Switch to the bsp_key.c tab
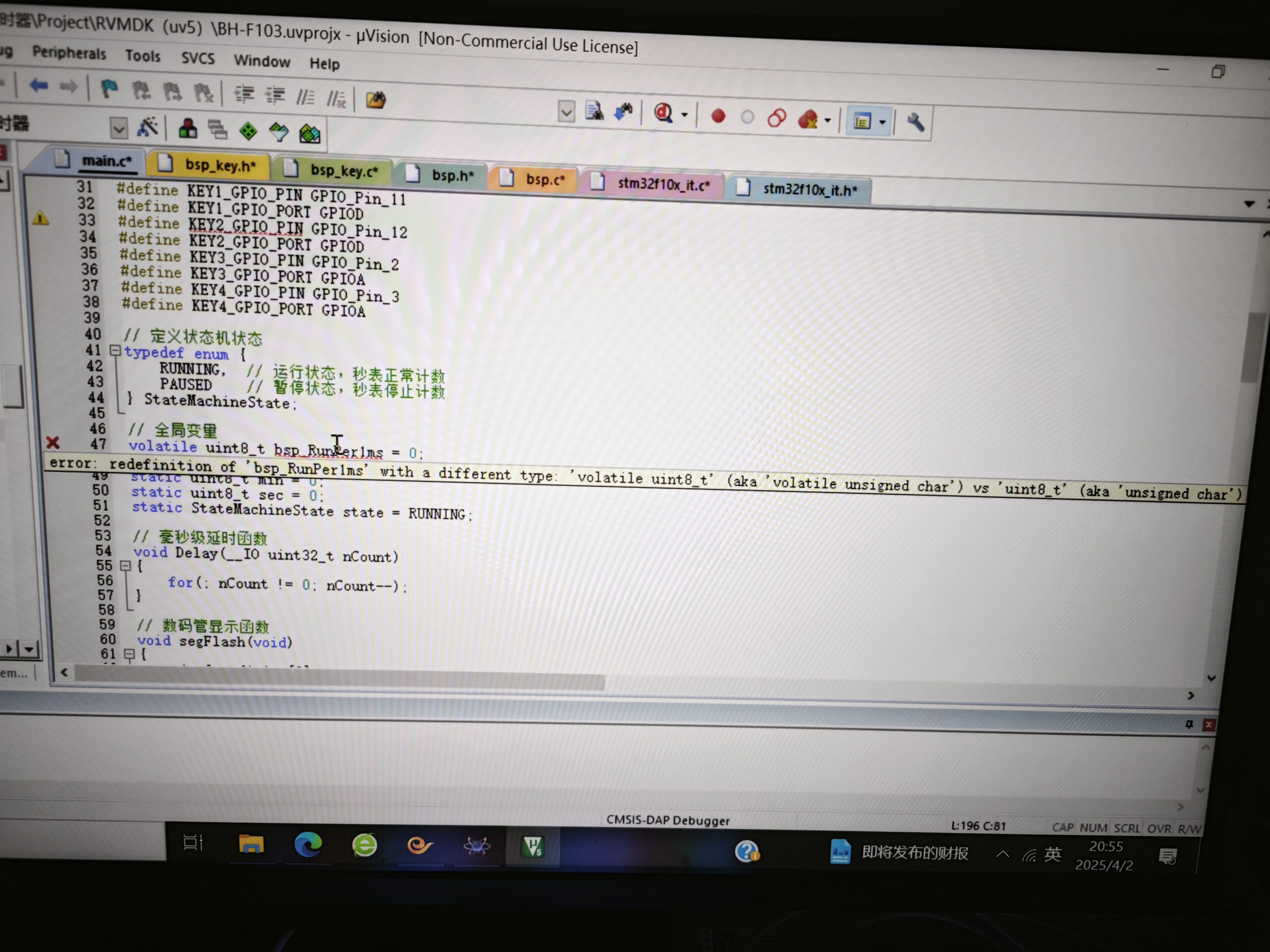Screen dimensions: 1270x952 343,171
